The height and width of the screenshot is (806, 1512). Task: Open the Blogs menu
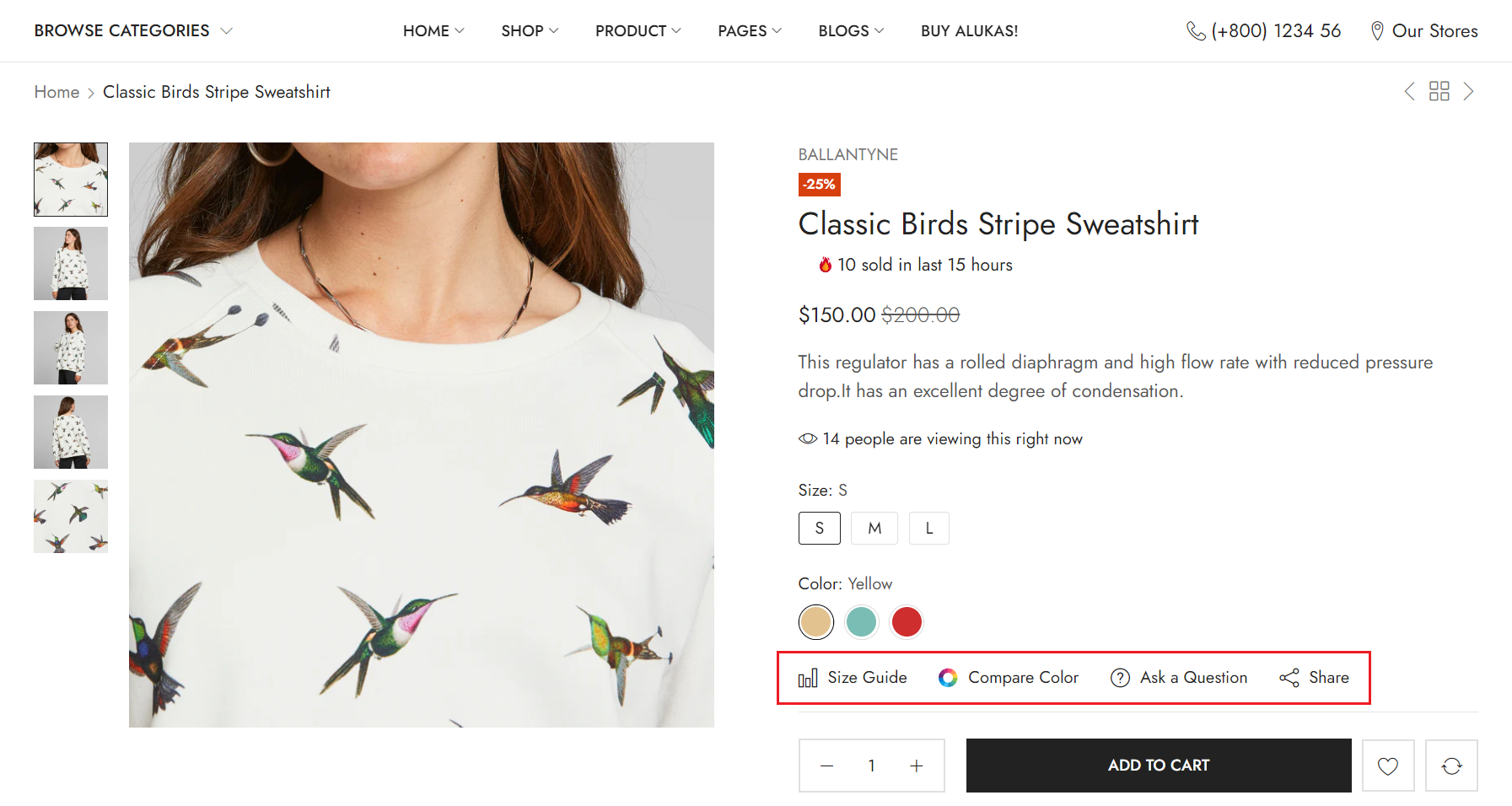851,31
